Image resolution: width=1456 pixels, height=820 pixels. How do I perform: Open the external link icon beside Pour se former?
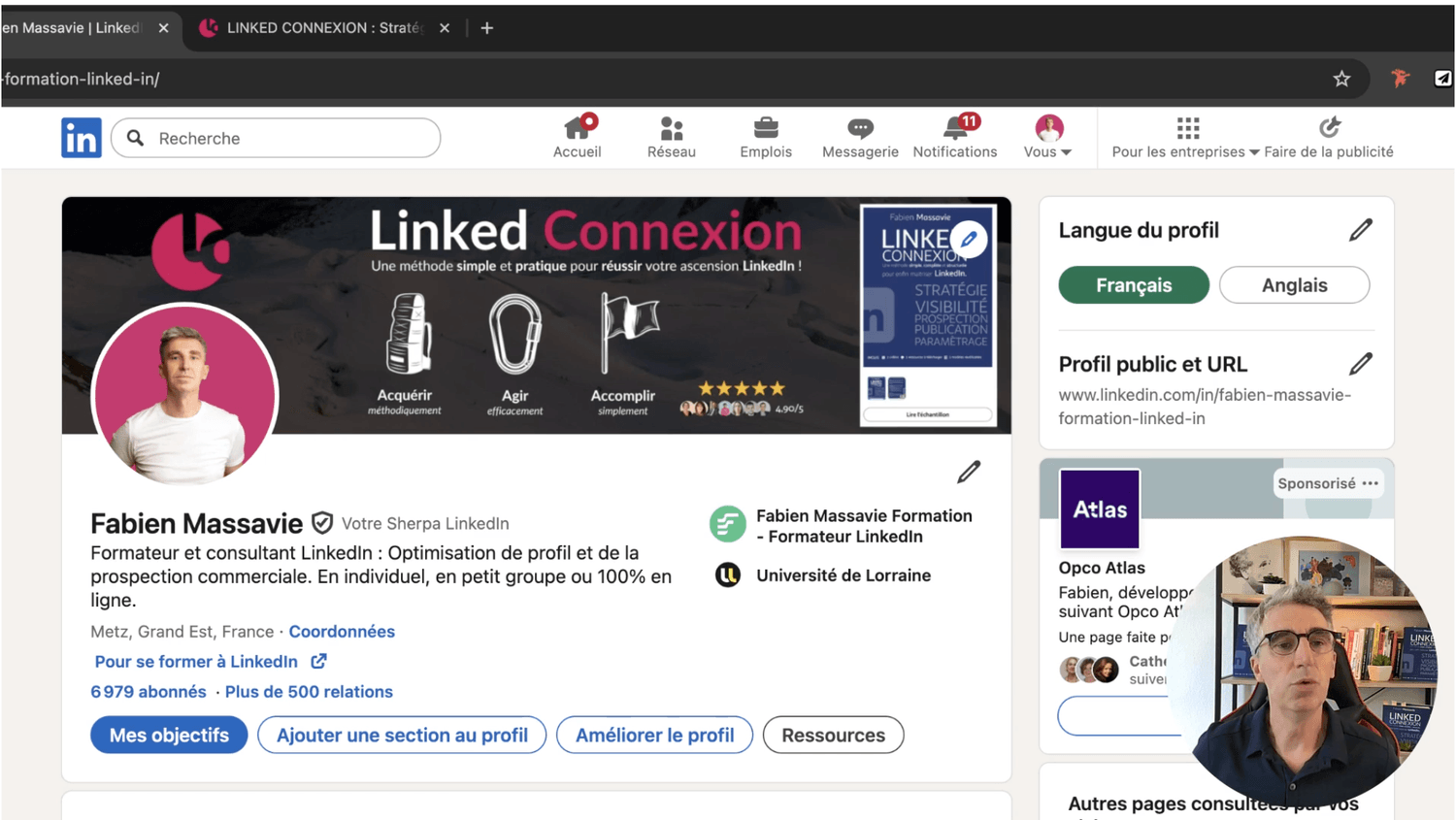pos(318,661)
